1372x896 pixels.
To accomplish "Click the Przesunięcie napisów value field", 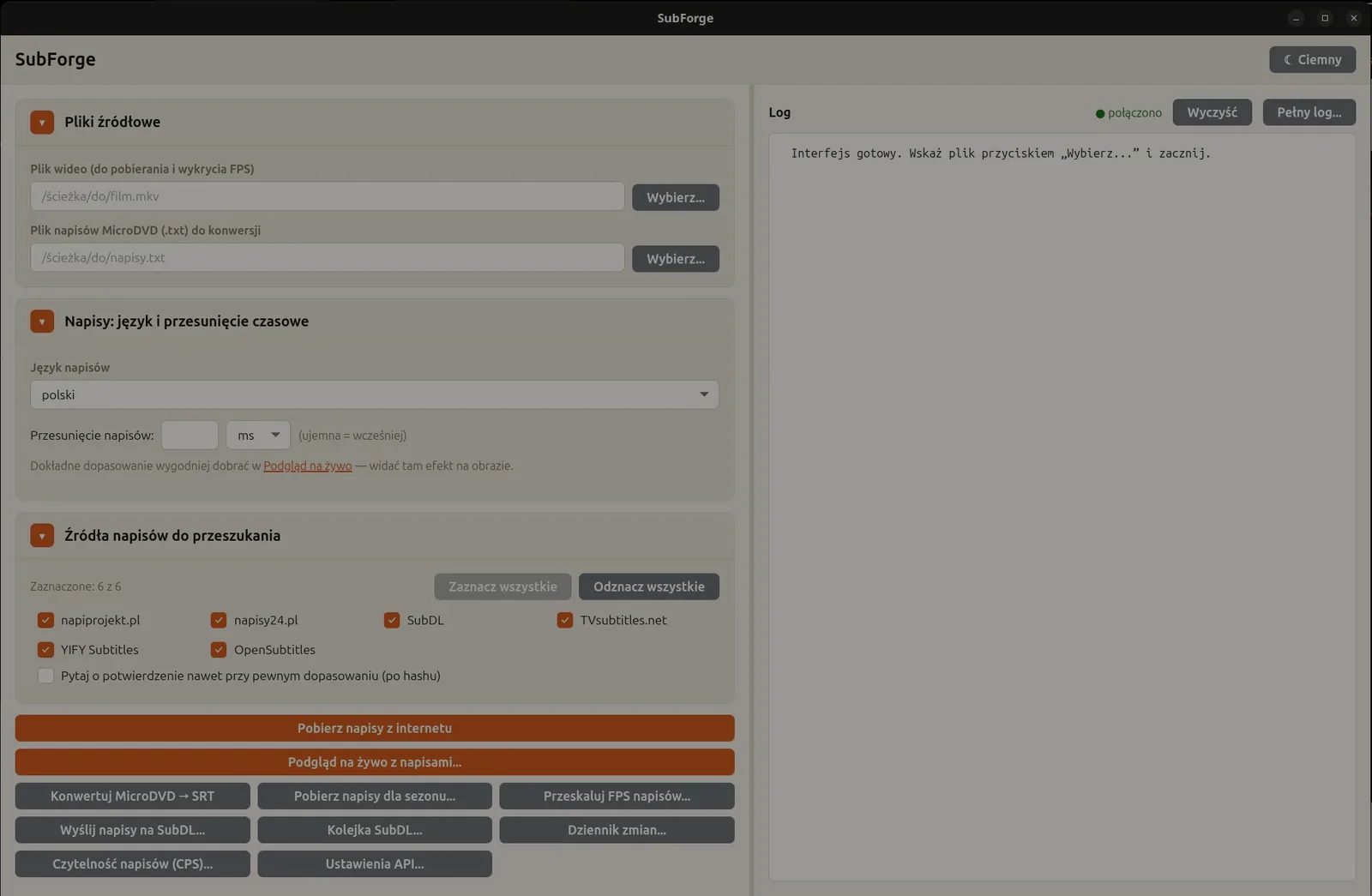I will [x=190, y=436].
